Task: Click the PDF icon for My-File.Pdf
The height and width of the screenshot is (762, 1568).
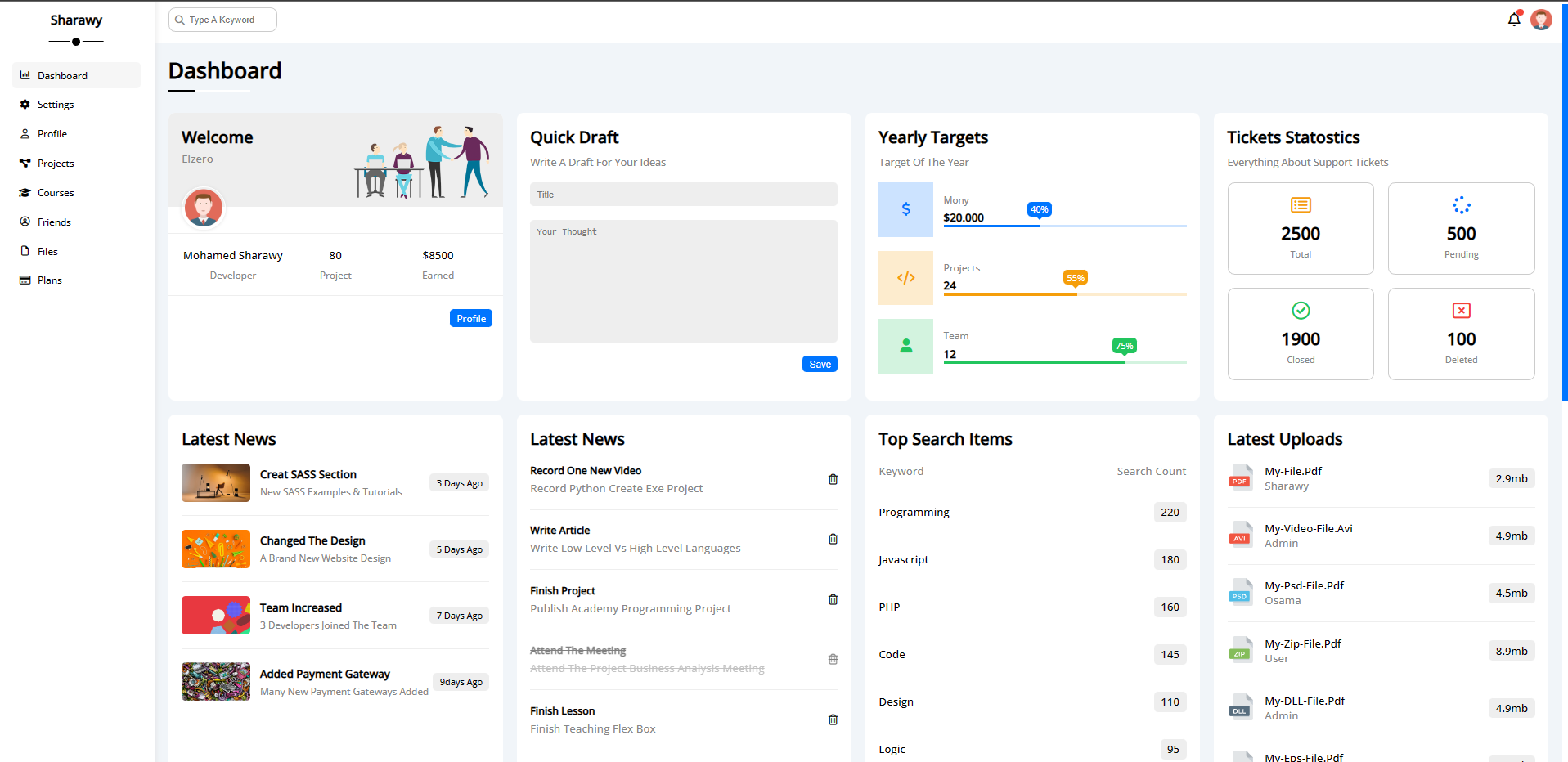Action: coord(1241,478)
